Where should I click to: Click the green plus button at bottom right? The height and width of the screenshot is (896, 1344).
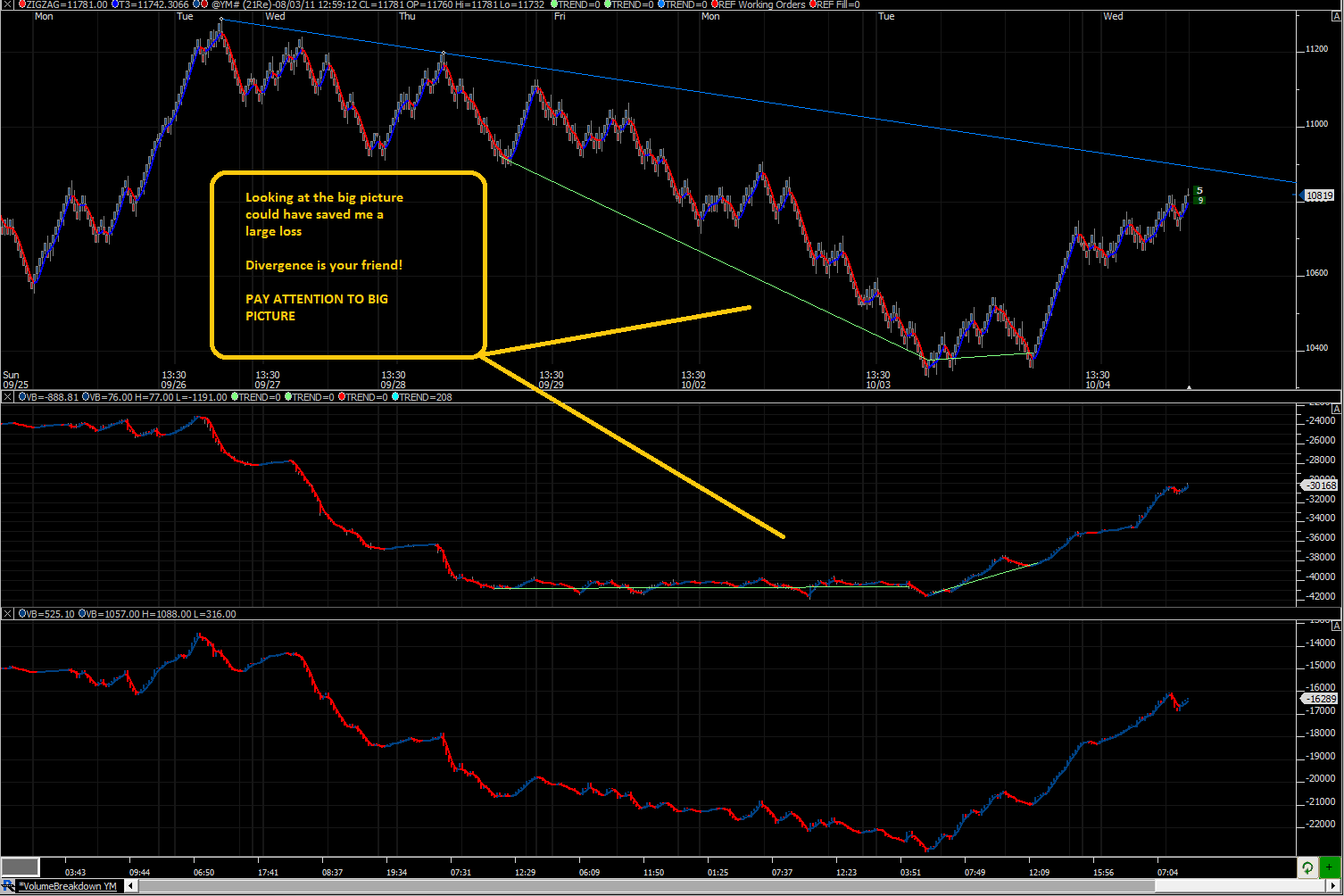click(1329, 867)
